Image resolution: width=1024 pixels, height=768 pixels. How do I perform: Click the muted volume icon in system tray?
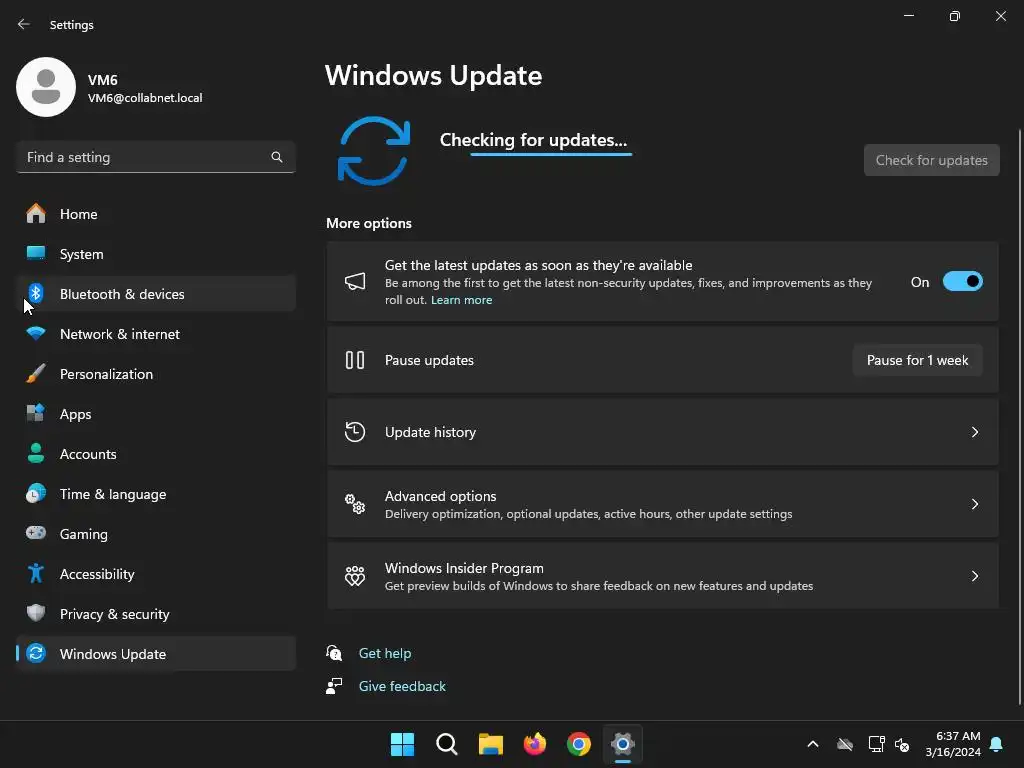coord(902,744)
